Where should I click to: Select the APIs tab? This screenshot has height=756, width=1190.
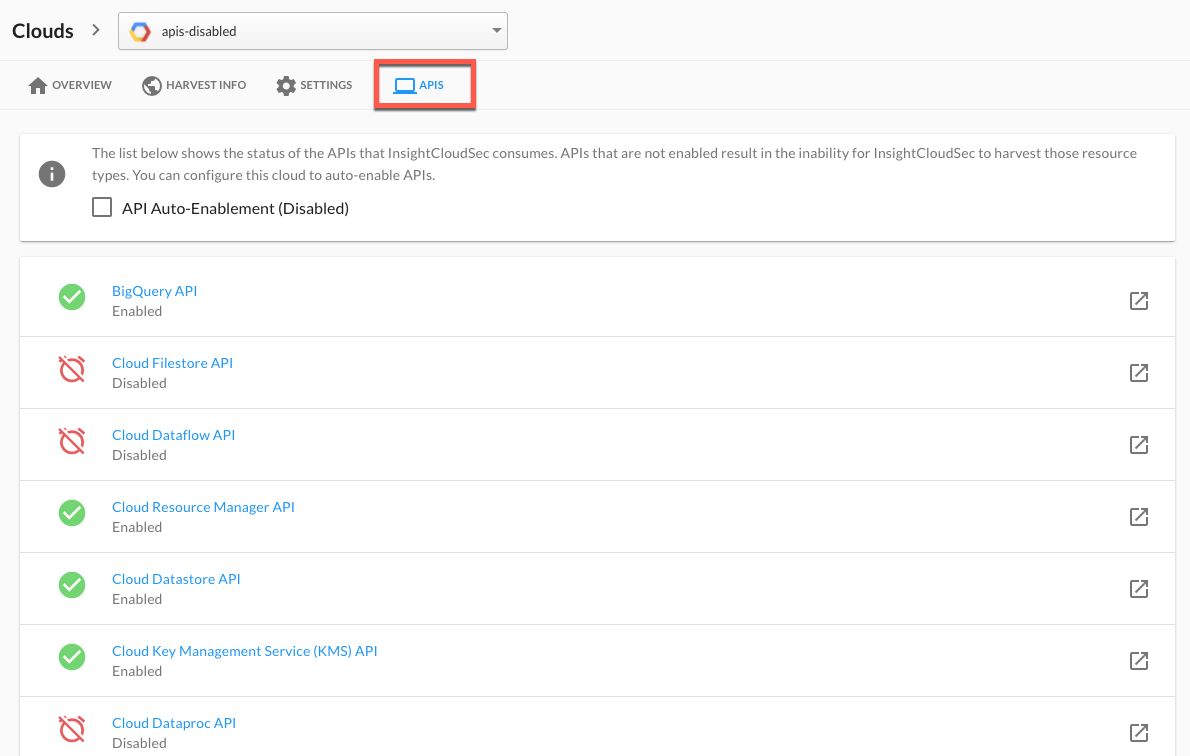click(x=419, y=85)
